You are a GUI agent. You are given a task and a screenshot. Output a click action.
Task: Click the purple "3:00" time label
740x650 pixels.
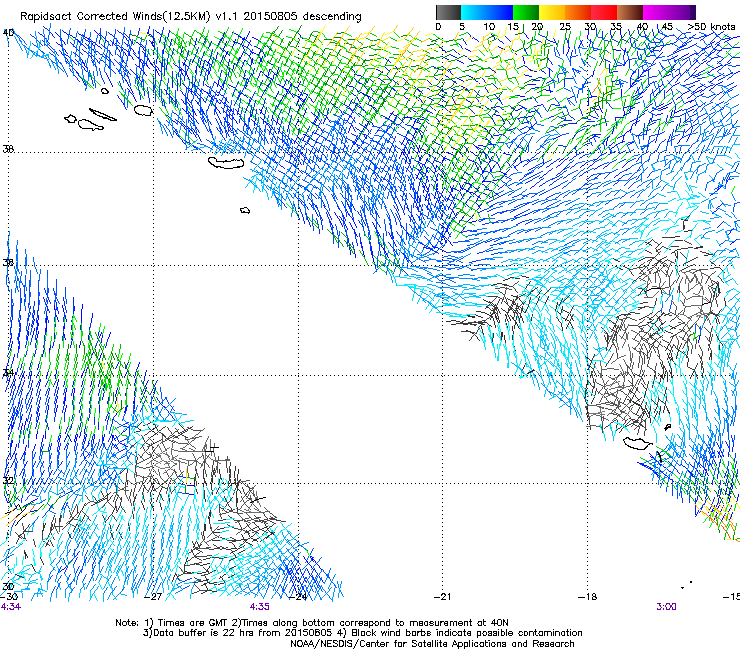click(x=666, y=607)
